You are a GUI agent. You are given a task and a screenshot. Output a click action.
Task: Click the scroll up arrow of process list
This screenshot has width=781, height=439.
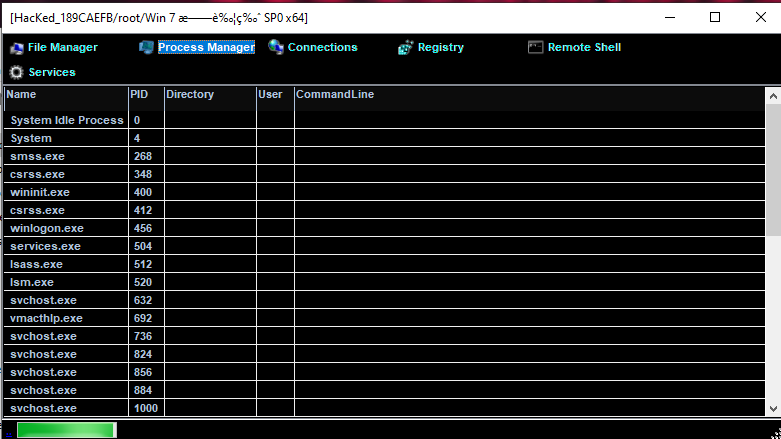click(x=773, y=95)
